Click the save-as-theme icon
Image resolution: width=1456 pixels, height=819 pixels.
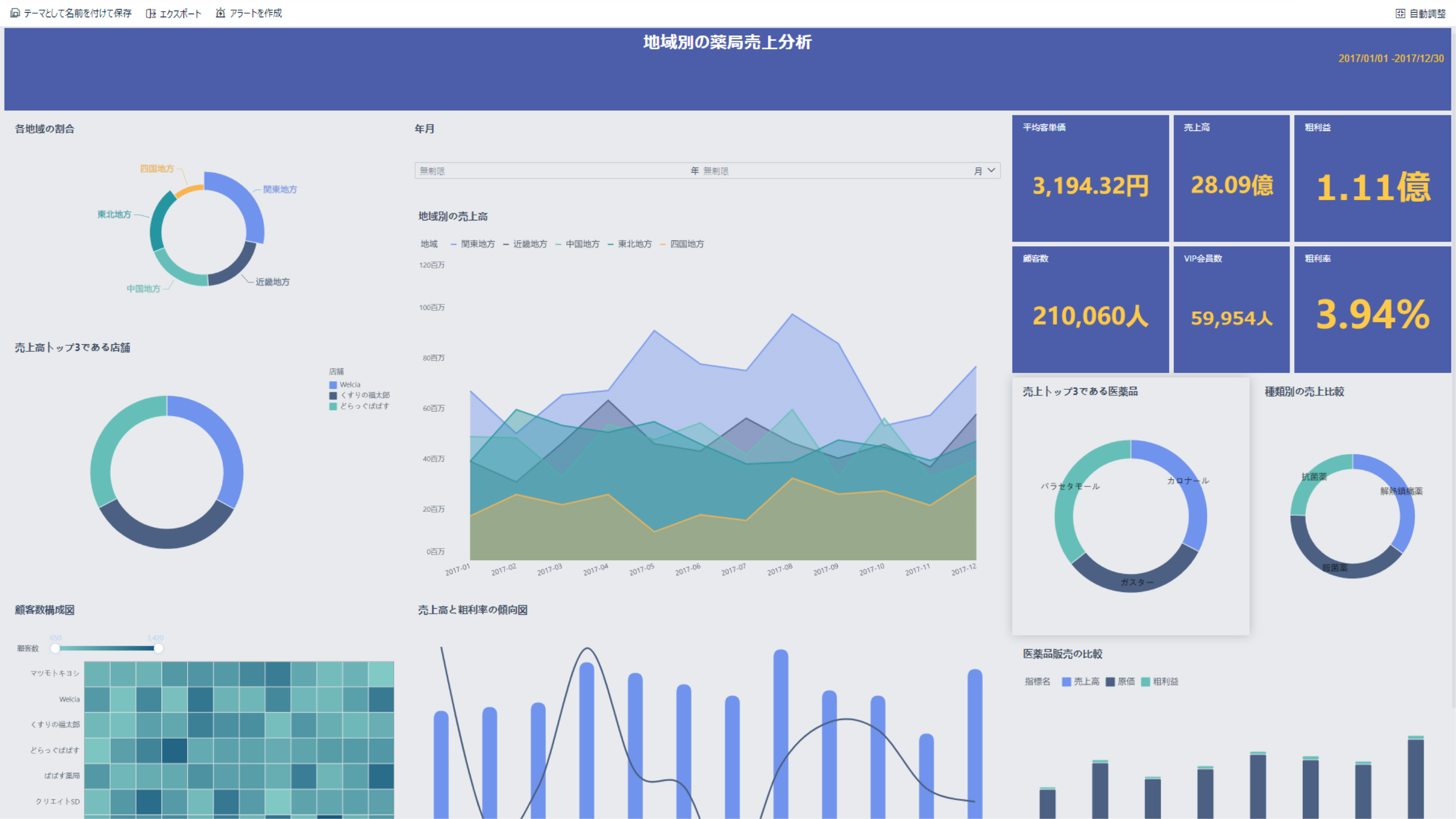pos(15,13)
